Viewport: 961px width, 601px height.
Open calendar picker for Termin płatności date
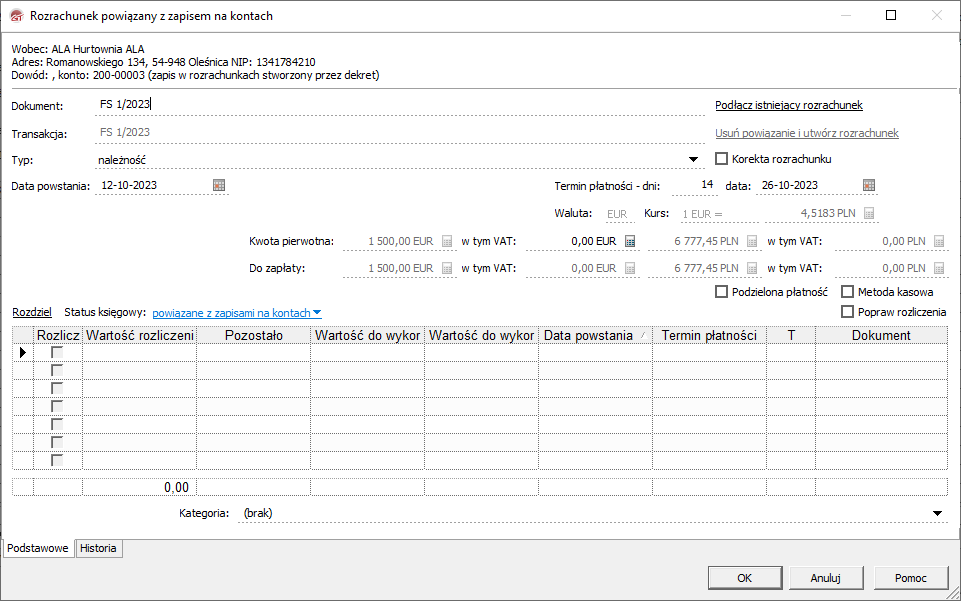coord(868,185)
